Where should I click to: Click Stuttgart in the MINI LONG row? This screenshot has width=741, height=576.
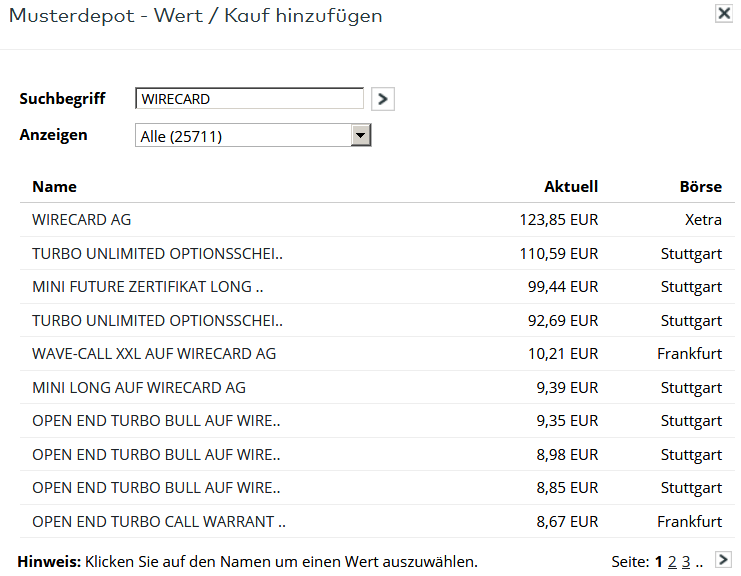pos(691,388)
